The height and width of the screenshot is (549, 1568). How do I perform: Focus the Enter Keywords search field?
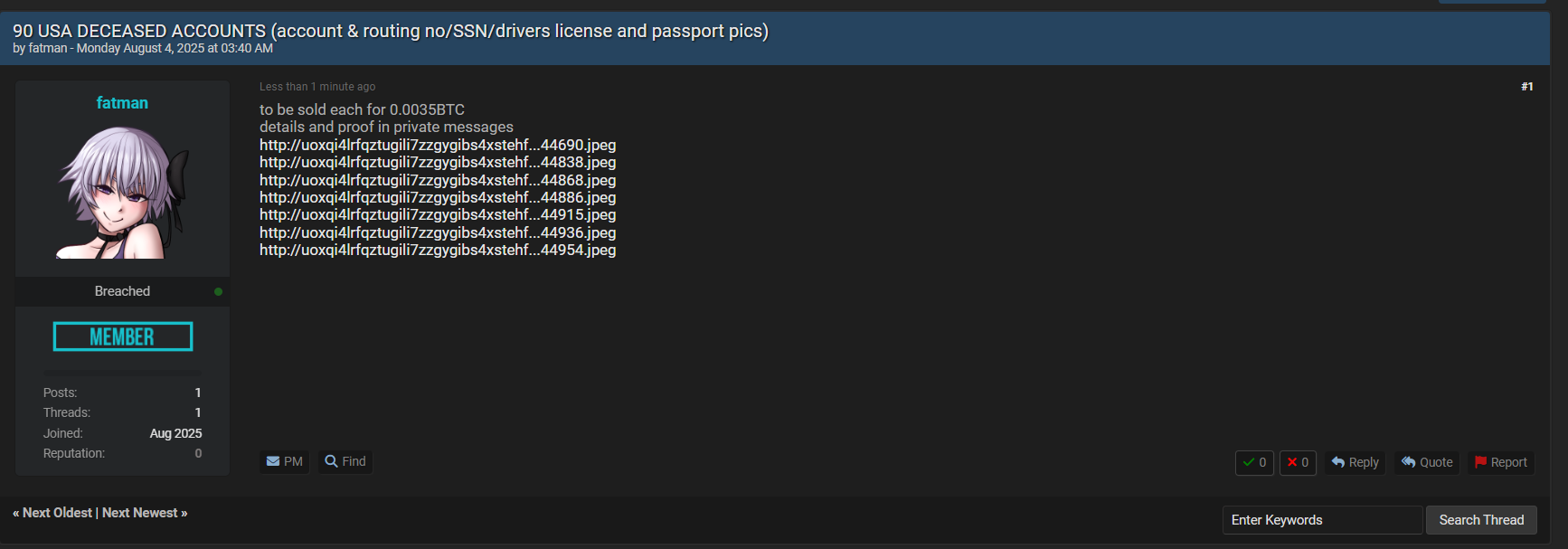1322,520
